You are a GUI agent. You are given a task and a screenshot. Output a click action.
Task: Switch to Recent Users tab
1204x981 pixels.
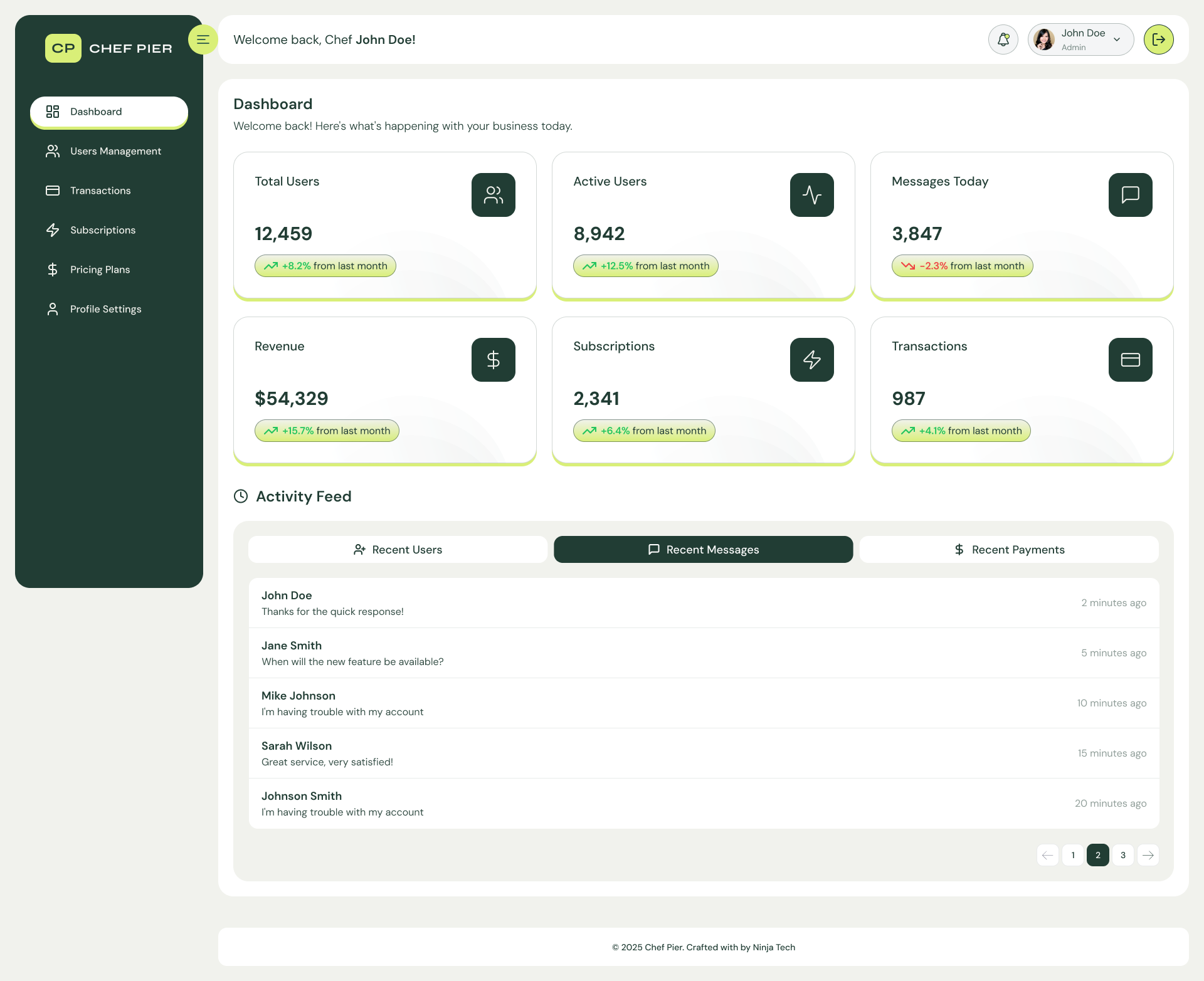(398, 550)
